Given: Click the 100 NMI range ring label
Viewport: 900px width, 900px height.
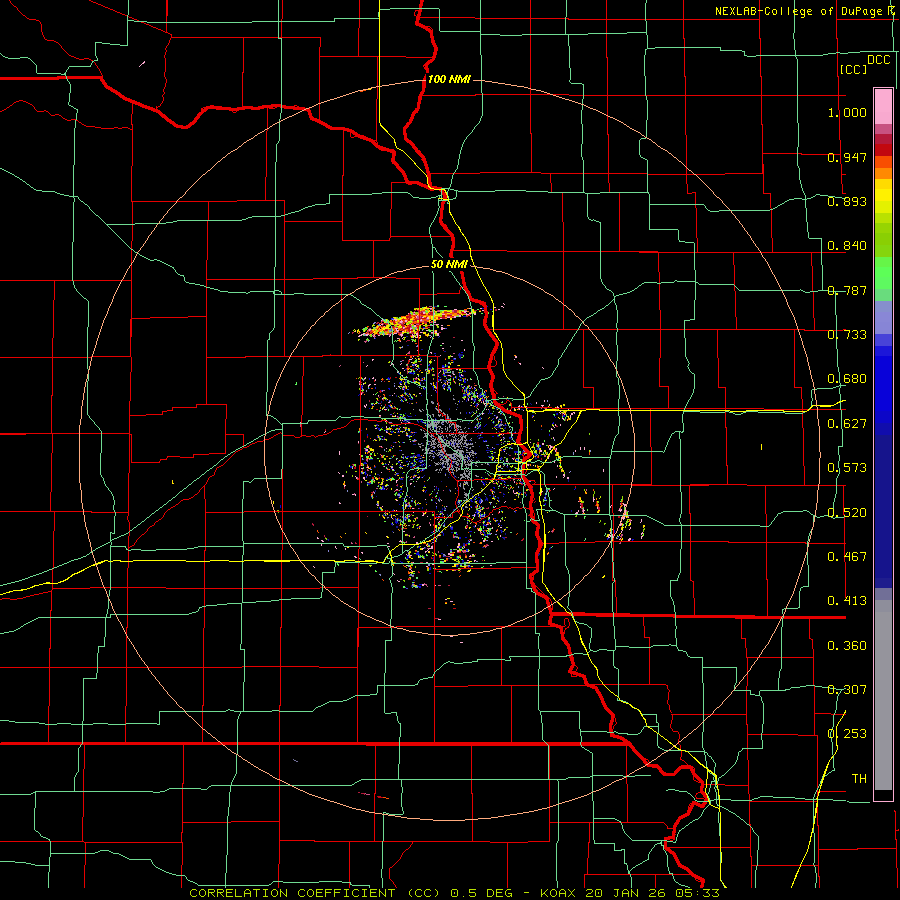Looking at the screenshot, I should [449, 79].
